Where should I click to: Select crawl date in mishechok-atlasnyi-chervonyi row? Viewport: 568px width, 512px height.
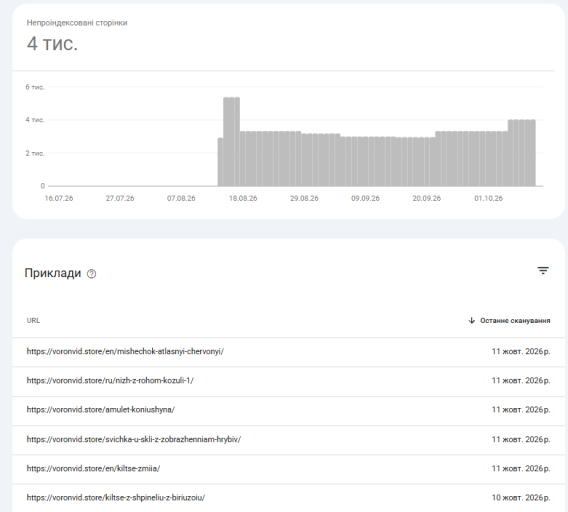point(521,351)
